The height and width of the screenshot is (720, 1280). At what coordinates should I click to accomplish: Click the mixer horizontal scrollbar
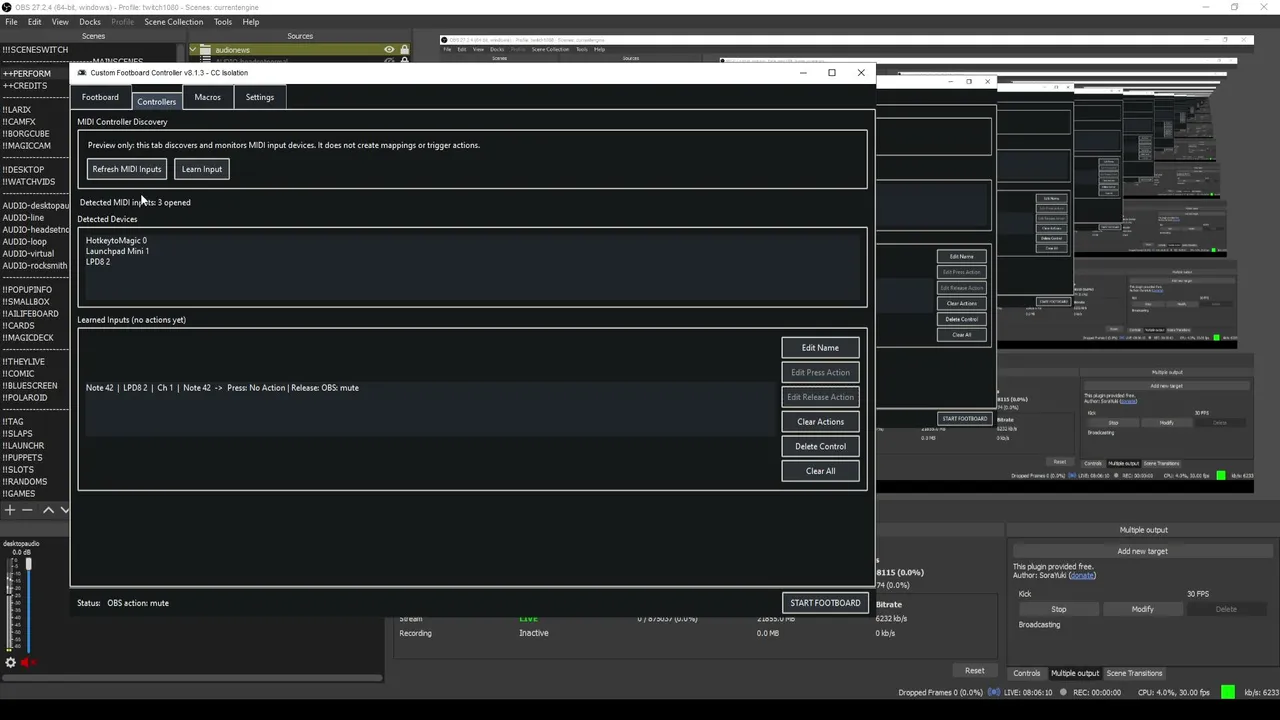coord(191,677)
